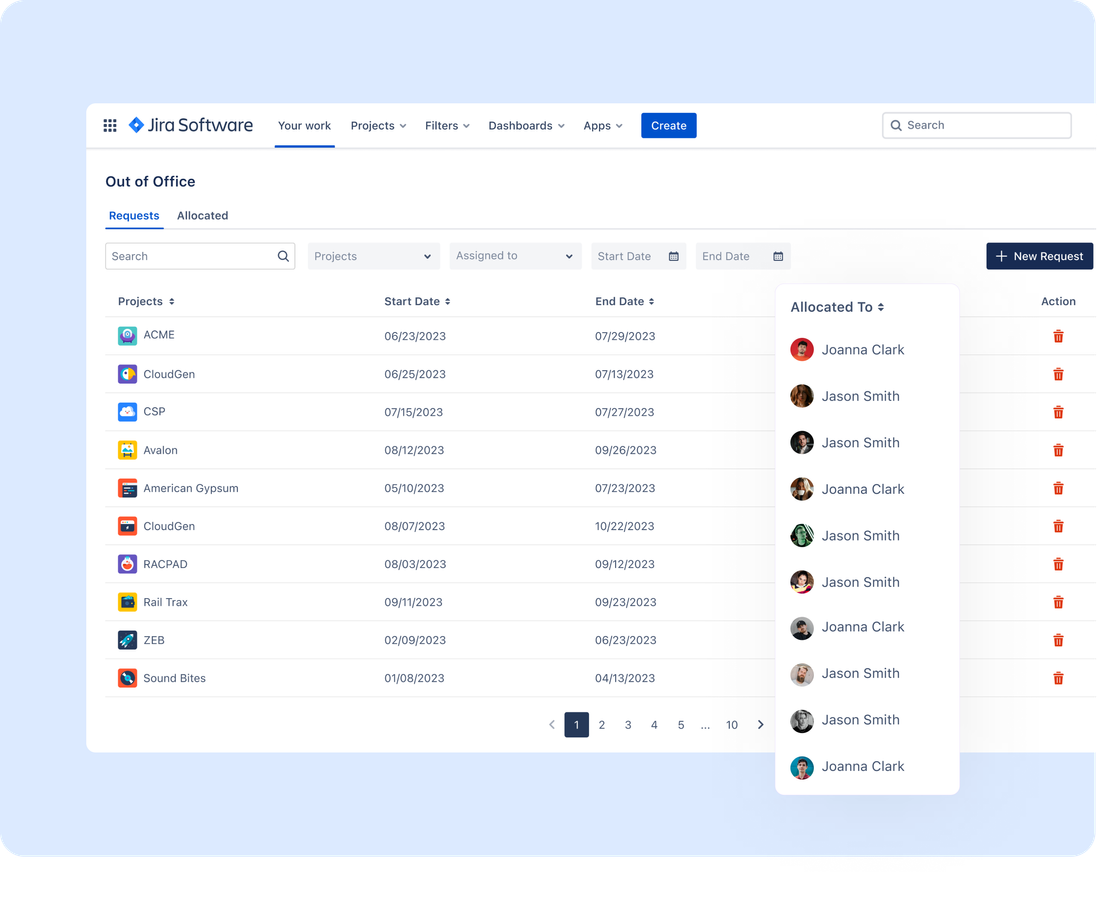Image resolution: width=1097 pixels, height=900 pixels.
Task: Expand the Apps navigation menu
Action: point(602,126)
